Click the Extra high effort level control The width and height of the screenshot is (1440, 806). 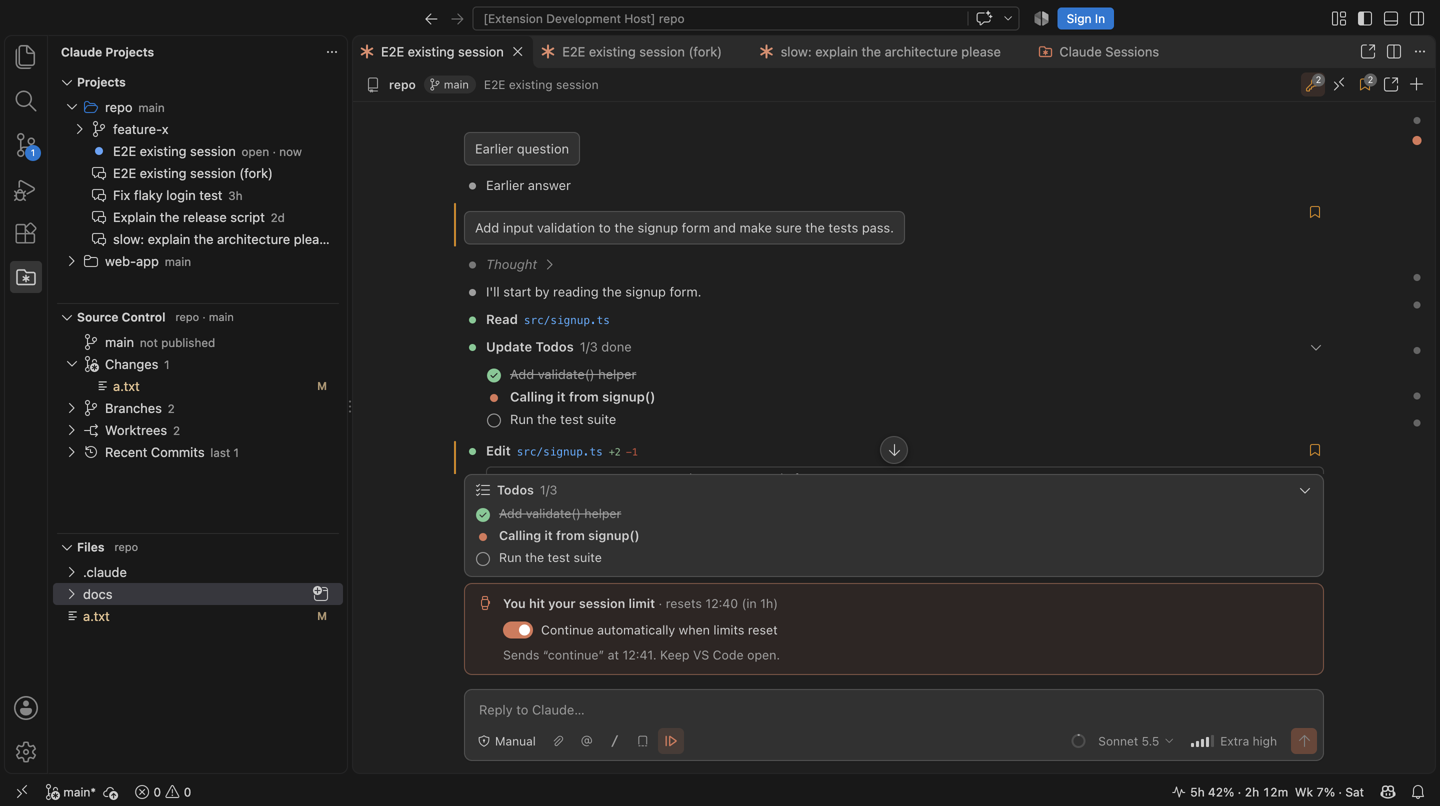coord(1234,741)
